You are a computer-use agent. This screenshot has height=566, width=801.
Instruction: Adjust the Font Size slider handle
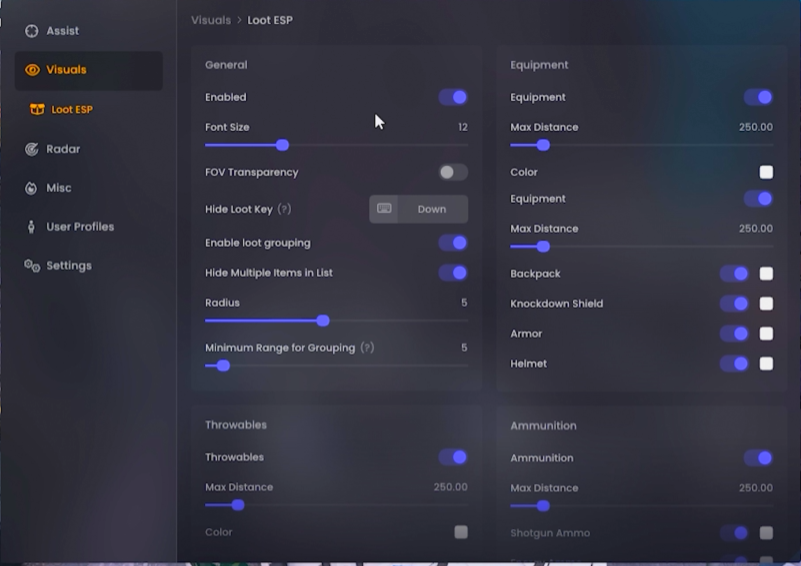[x=282, y=146]
